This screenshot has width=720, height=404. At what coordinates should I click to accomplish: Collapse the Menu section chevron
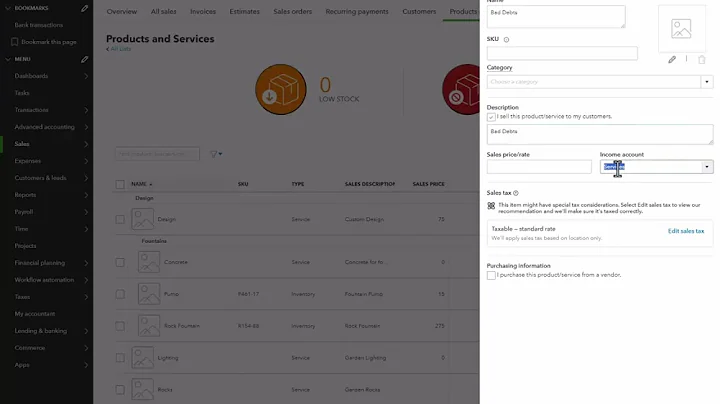(8, 59)
